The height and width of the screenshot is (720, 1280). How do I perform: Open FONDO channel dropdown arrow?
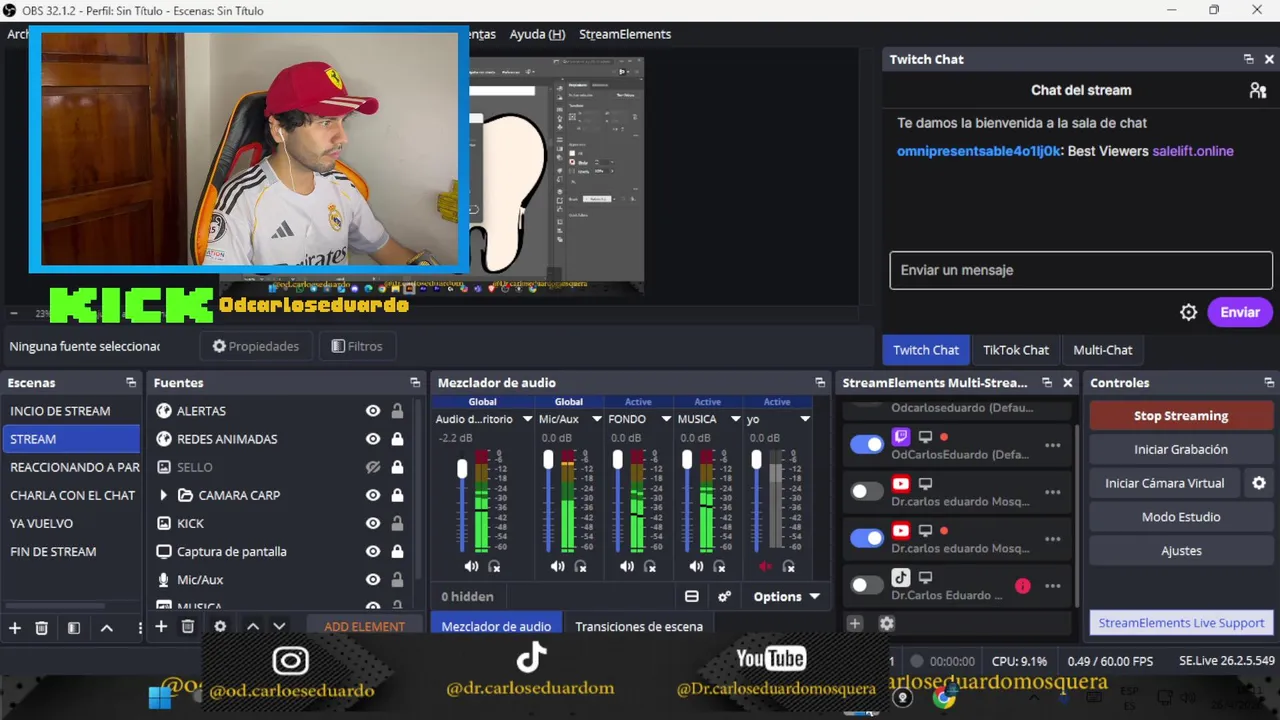coord(665,419)
